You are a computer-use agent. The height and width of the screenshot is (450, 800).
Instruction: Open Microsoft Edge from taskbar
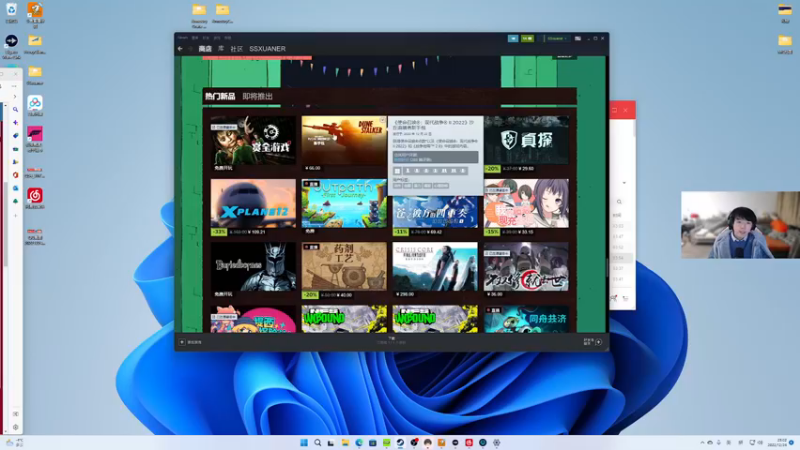(x=359, y=442)
